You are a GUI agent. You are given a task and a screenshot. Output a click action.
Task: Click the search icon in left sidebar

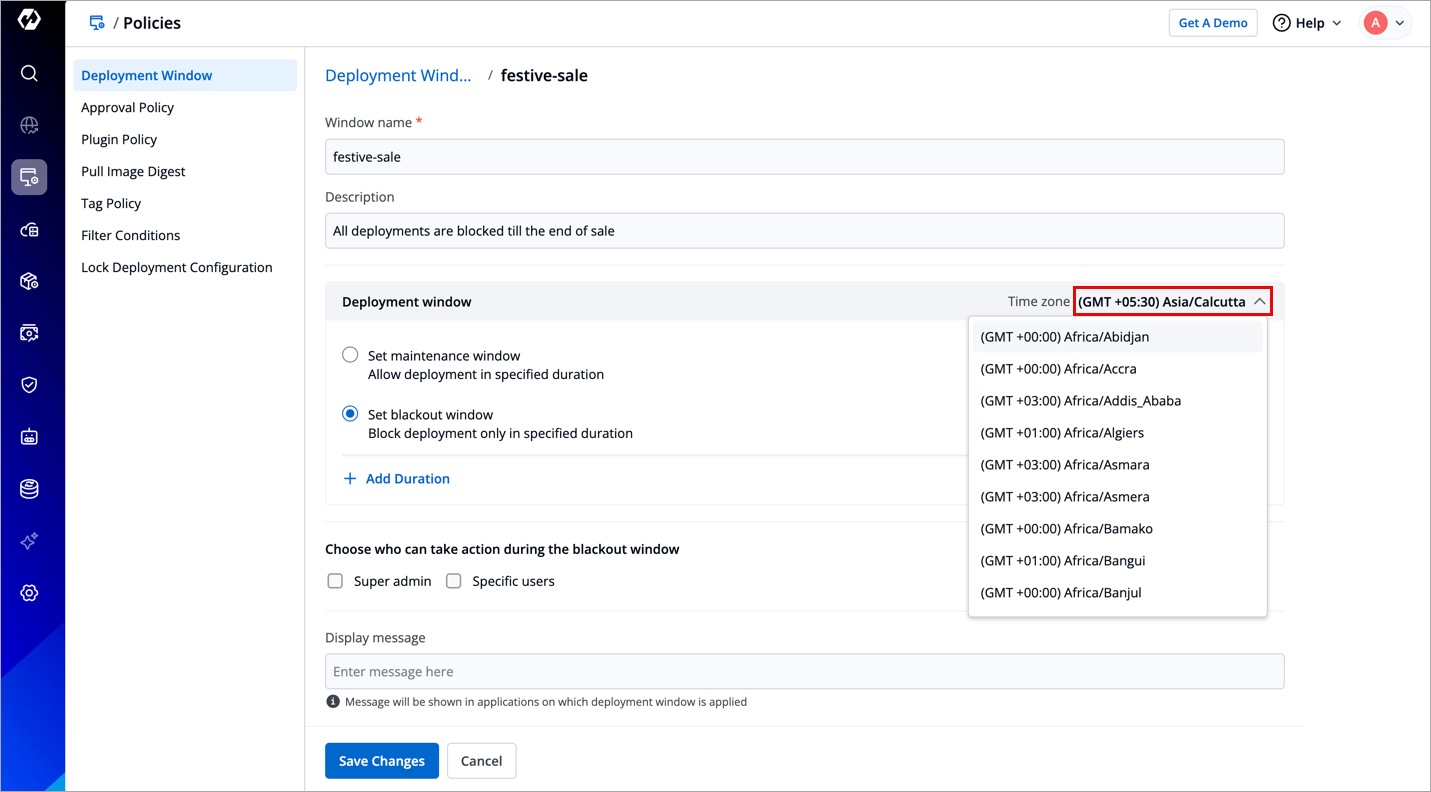coord(29,73)
